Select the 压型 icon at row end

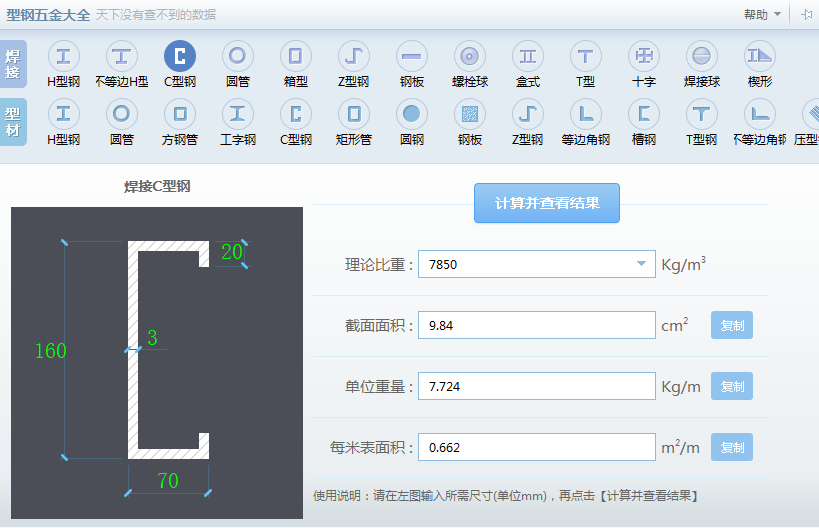(x=811, y=114)
